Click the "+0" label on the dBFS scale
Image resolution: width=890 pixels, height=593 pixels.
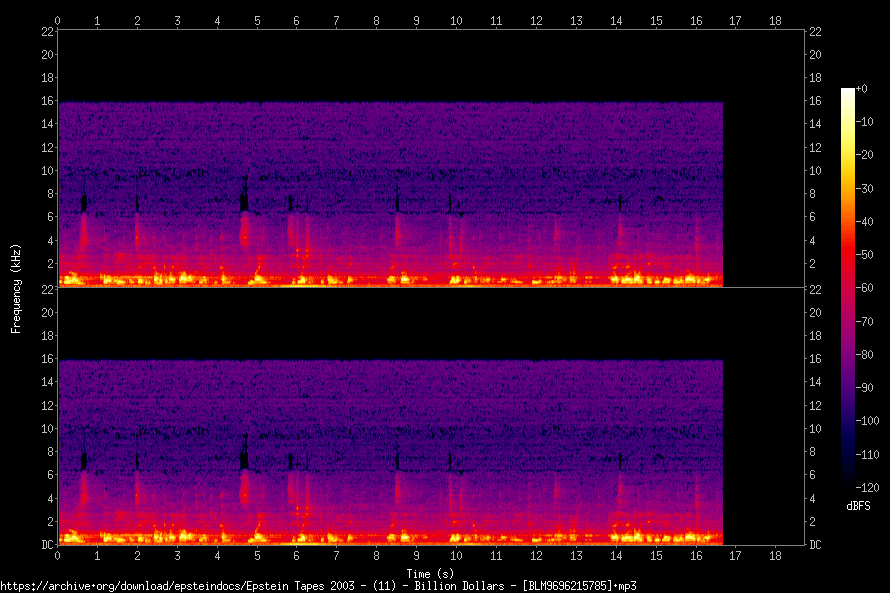click(862, 89)
